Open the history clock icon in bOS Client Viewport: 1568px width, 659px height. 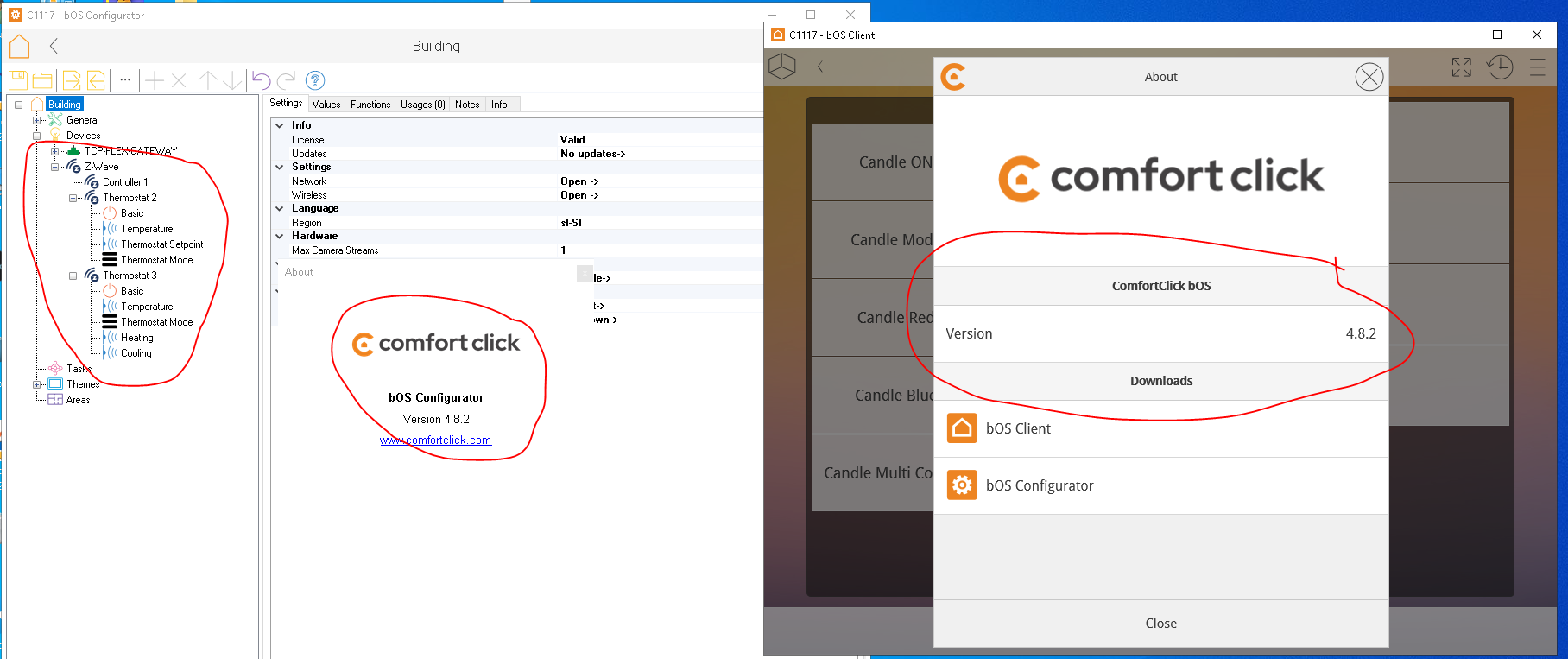1500,67
